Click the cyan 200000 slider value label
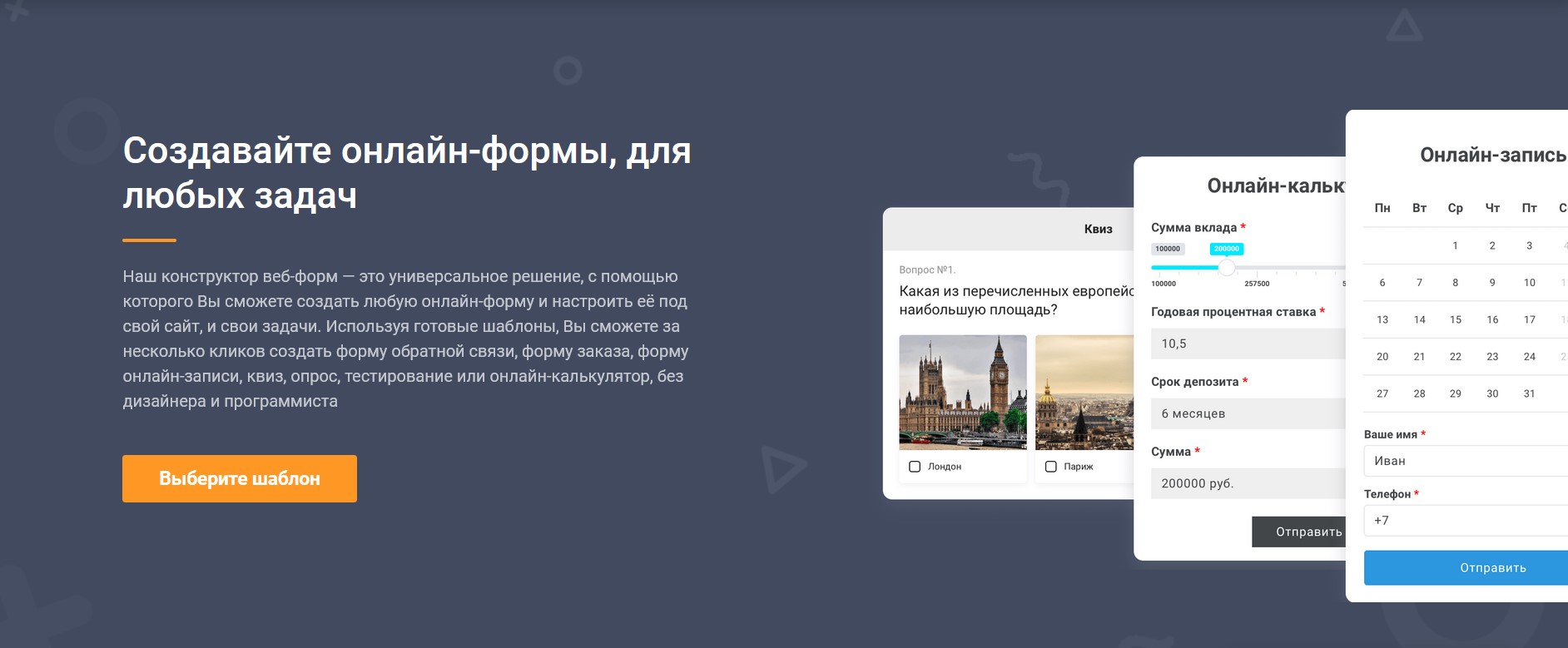The width and height of the screenshot is (1568, 648). pos(1227,249)
